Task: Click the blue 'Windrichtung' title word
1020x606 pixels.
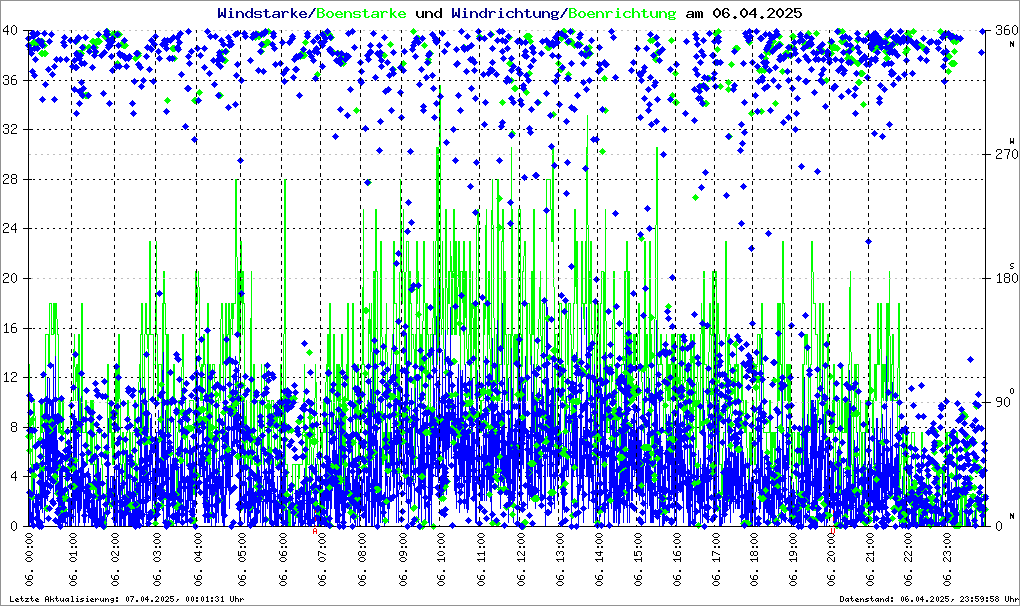Action: pyautogui.click(x=507, y=13)
